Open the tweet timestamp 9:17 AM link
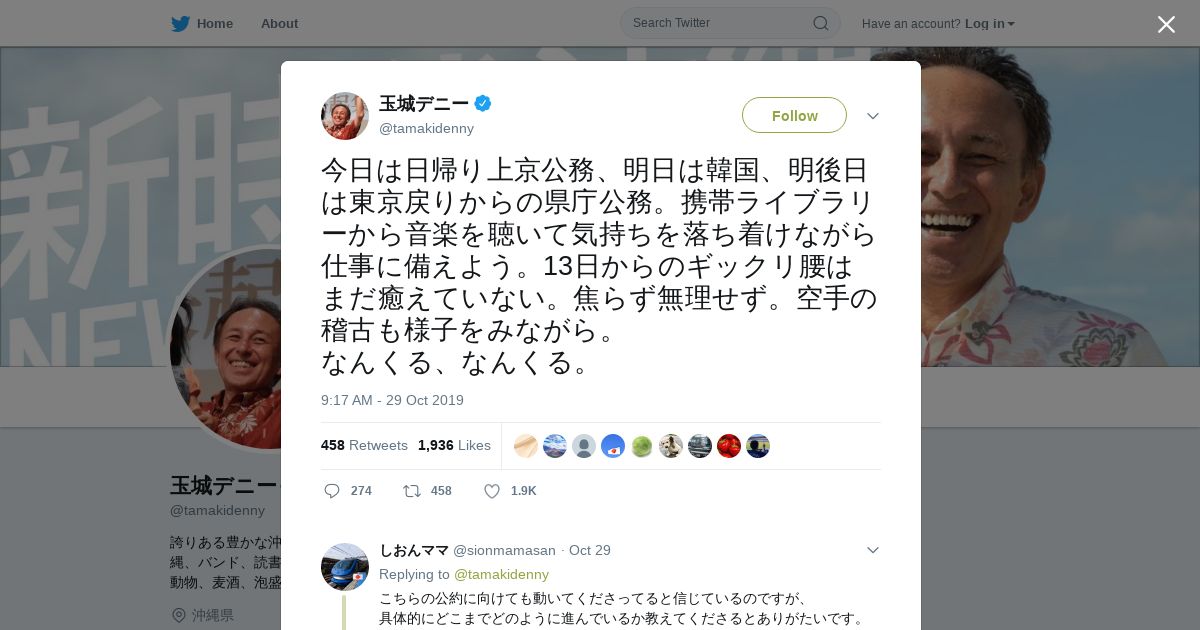 click(392, 400)
